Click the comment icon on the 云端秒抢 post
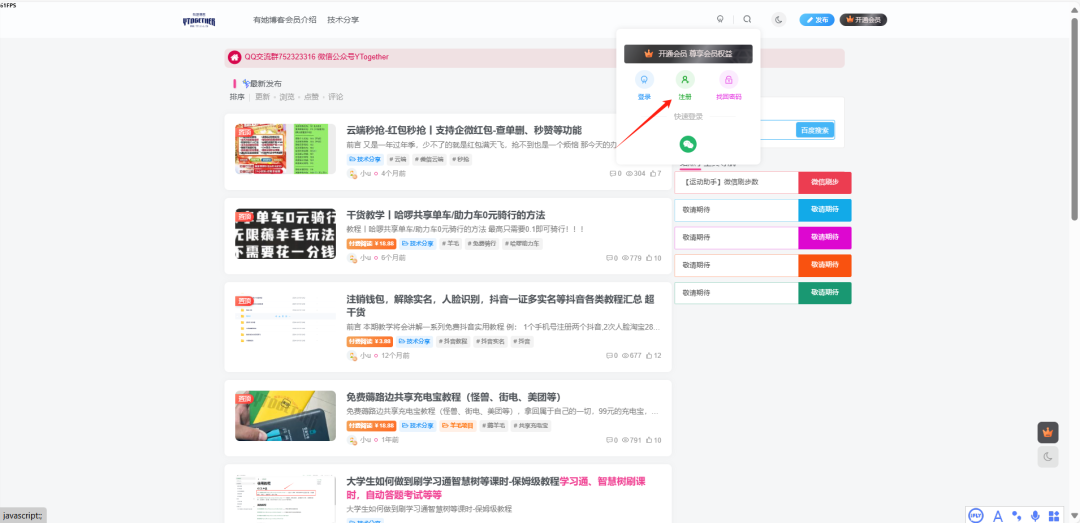The width and height of the screenshot is (1080, 523). click(613, 174)
